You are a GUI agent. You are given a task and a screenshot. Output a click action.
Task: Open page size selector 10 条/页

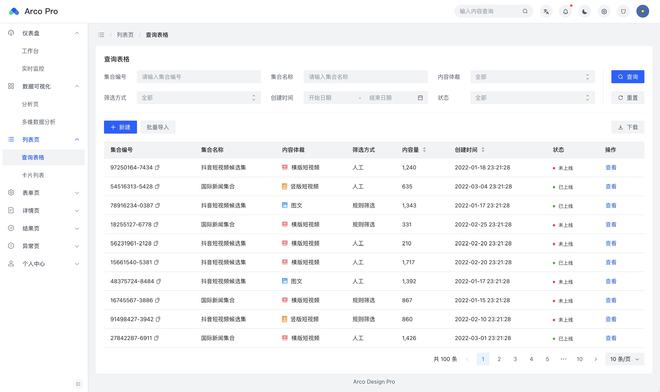click(x=625, y=359)
